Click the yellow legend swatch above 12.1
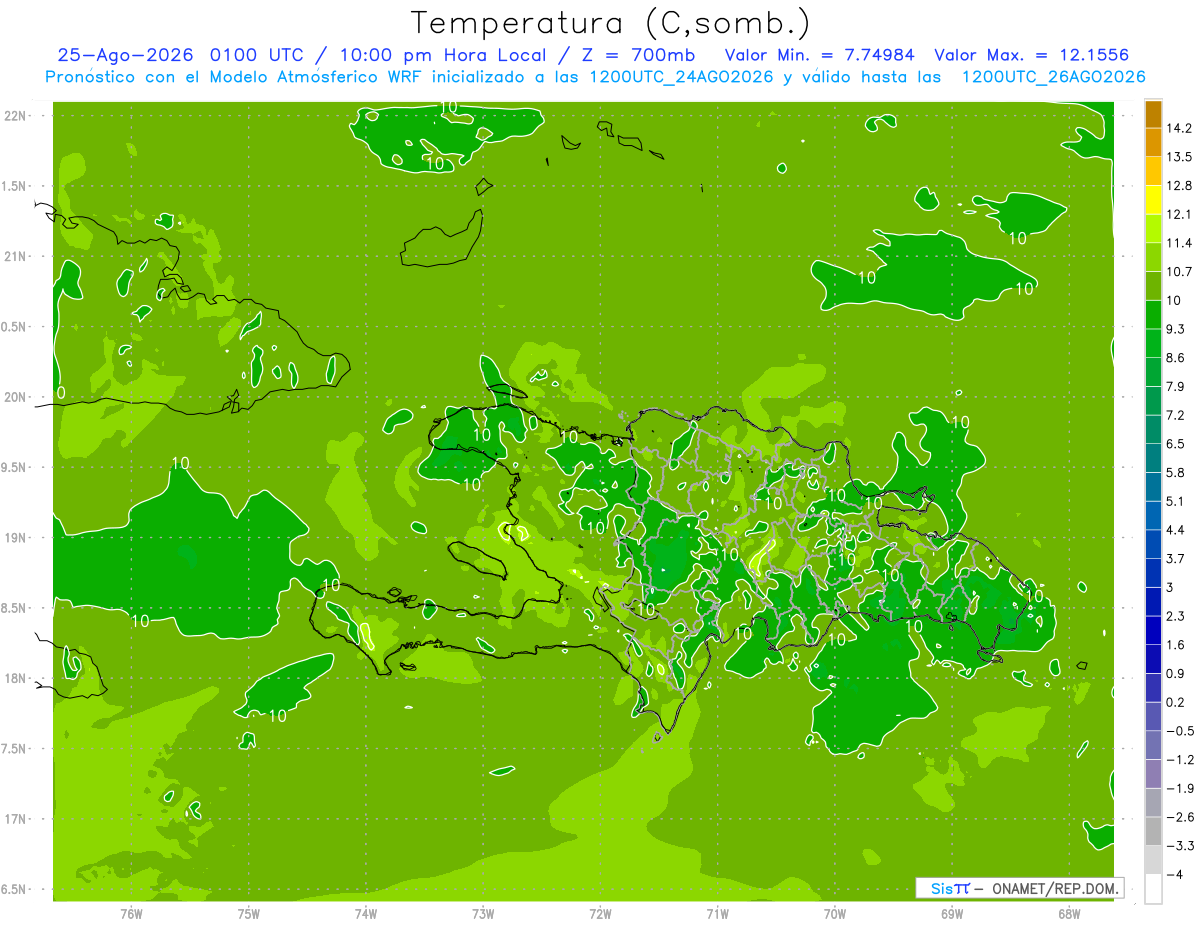Viewport: 1200px width, 927px height. pos(1153,200)
